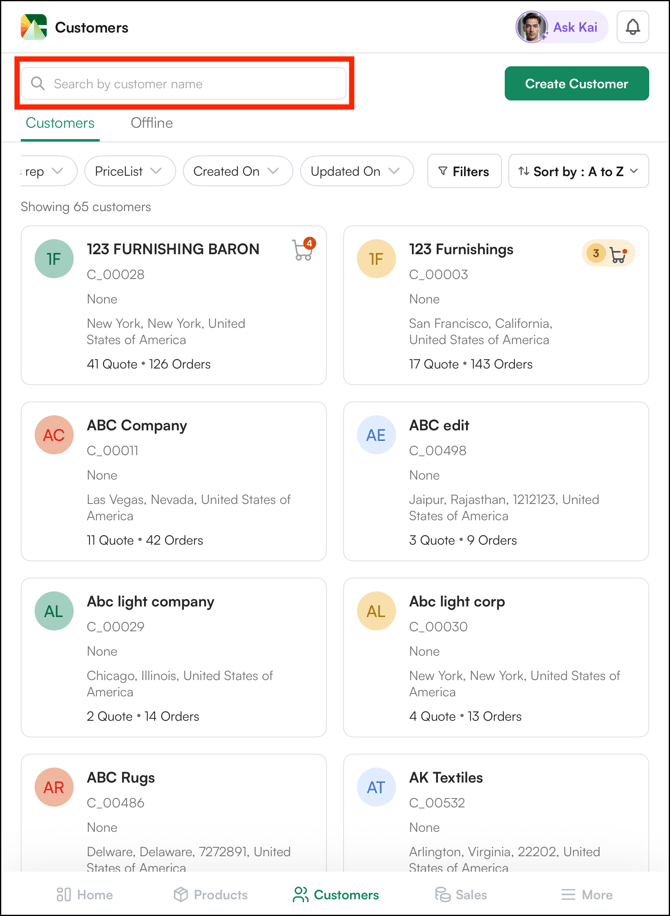
Task: Change the Sort by A to Z option
Action: click(578, 171)
